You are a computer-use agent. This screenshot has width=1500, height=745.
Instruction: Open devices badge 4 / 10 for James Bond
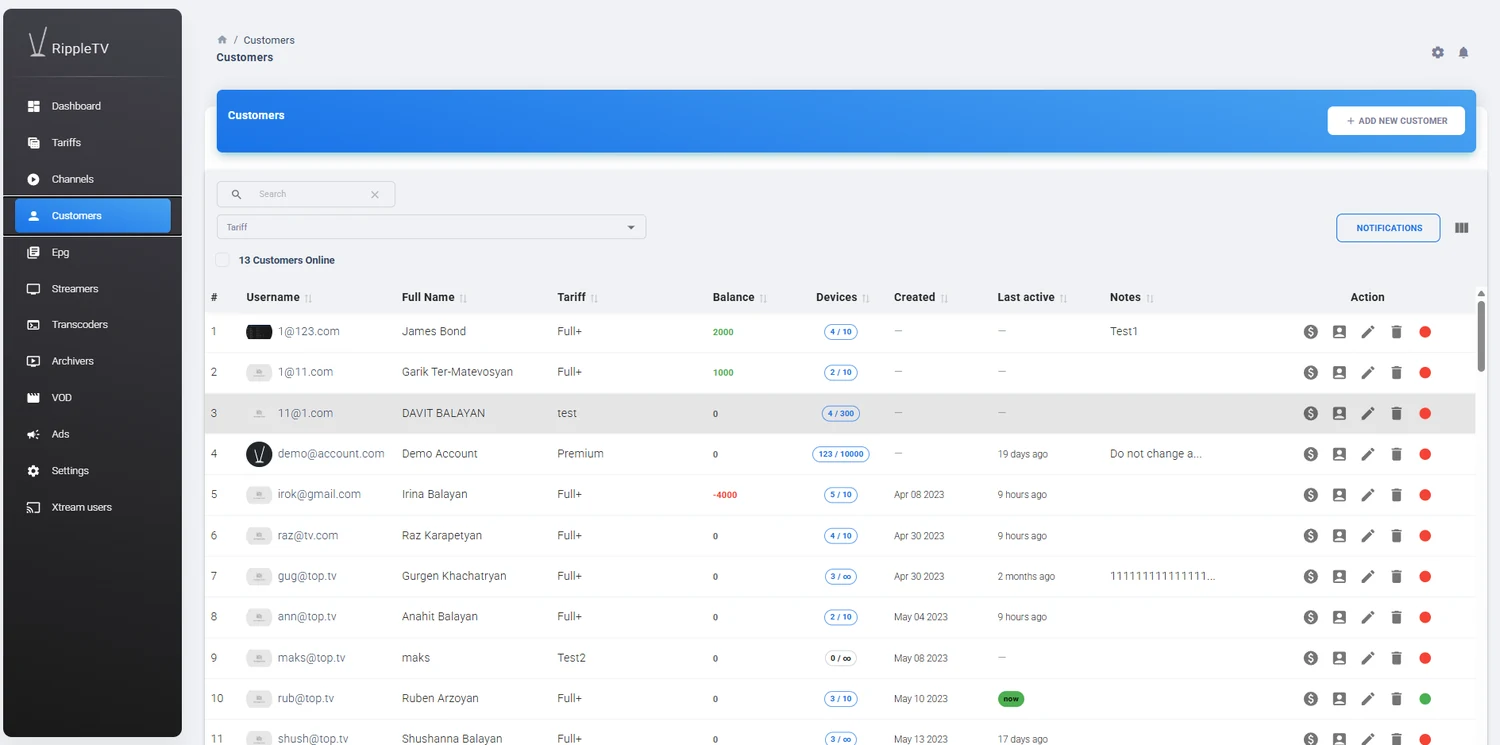click(841, 332)
